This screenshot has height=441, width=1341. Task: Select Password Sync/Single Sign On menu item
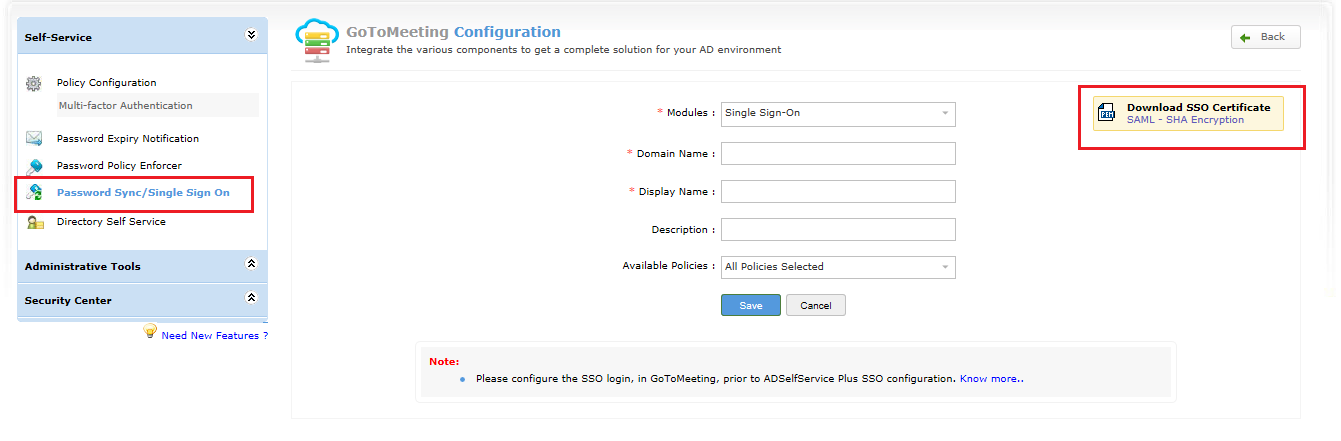[x=143, y=193]
